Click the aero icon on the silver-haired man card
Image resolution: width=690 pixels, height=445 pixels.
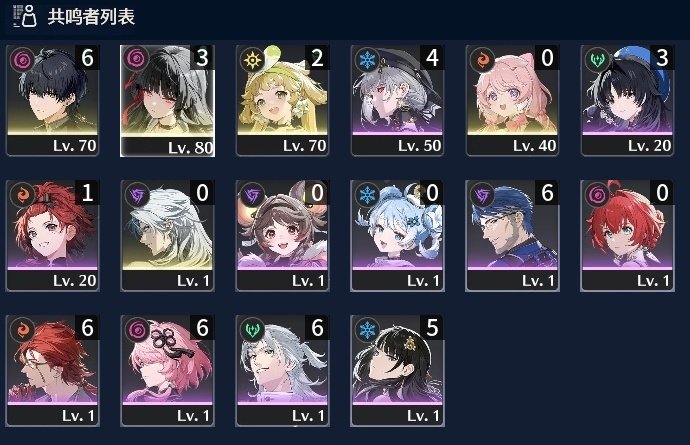252,329
